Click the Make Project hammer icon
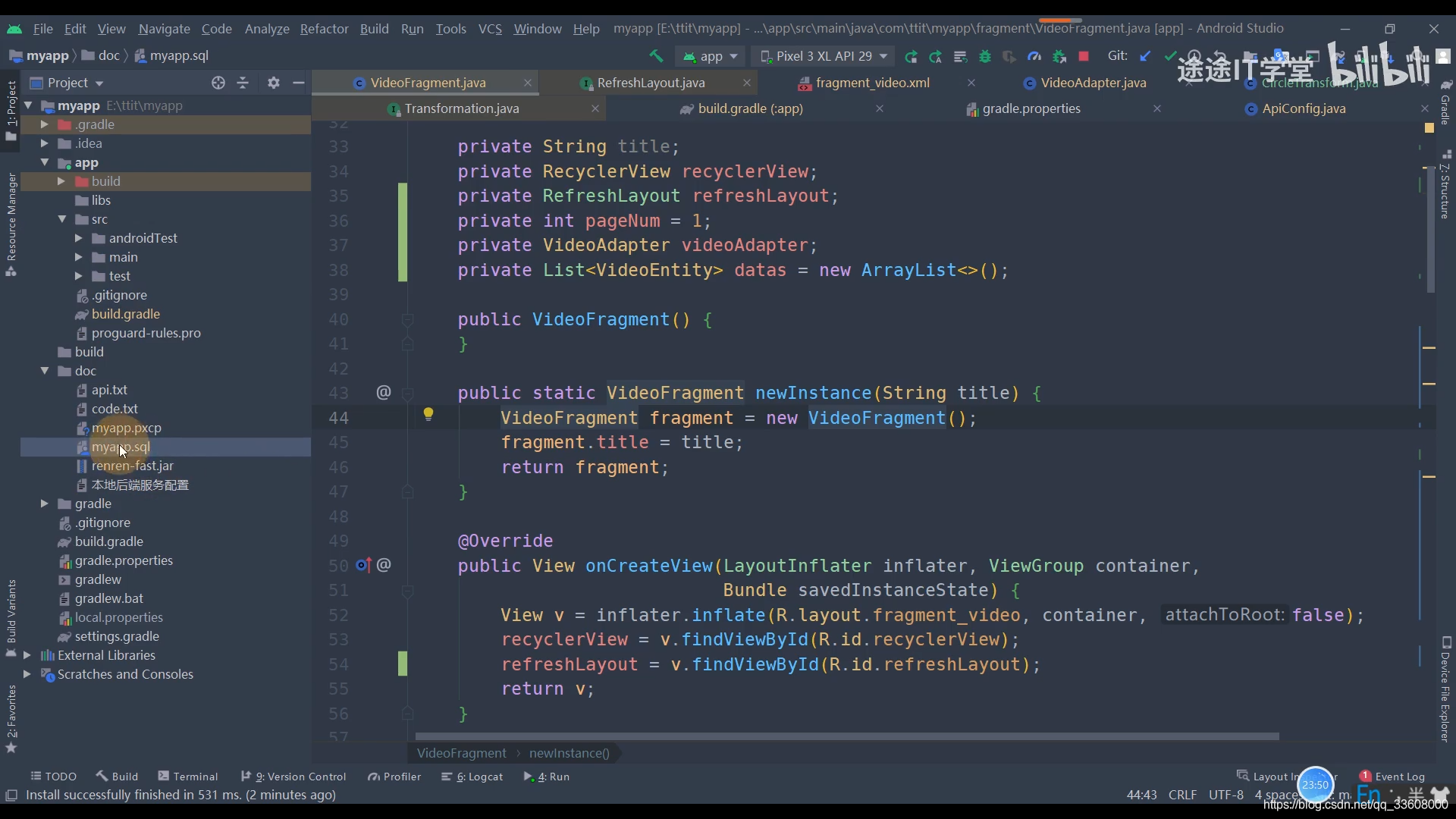1456x819 pixels. tap(656, 56)
